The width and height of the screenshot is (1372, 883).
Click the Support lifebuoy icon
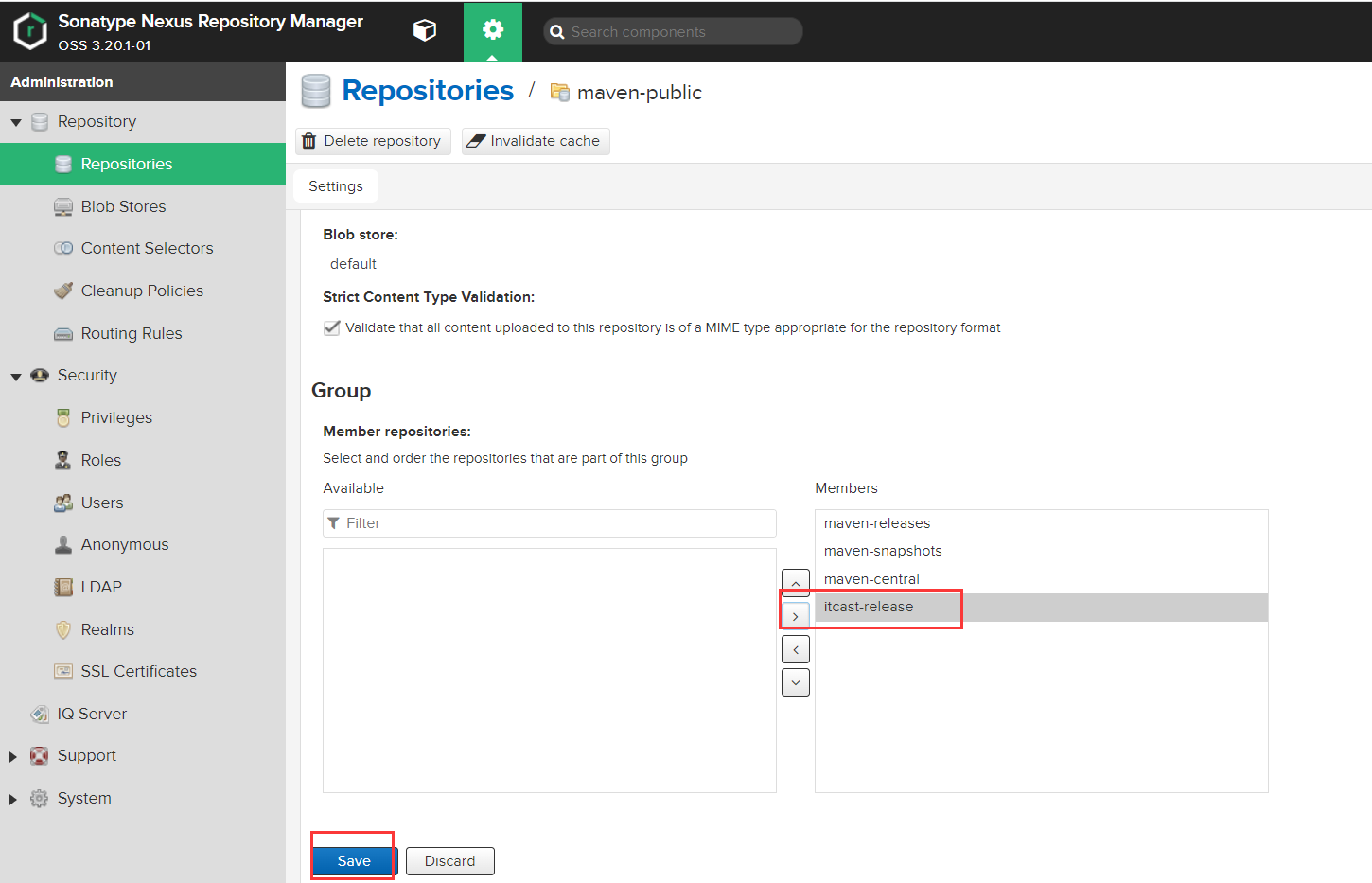coord(40,755)
